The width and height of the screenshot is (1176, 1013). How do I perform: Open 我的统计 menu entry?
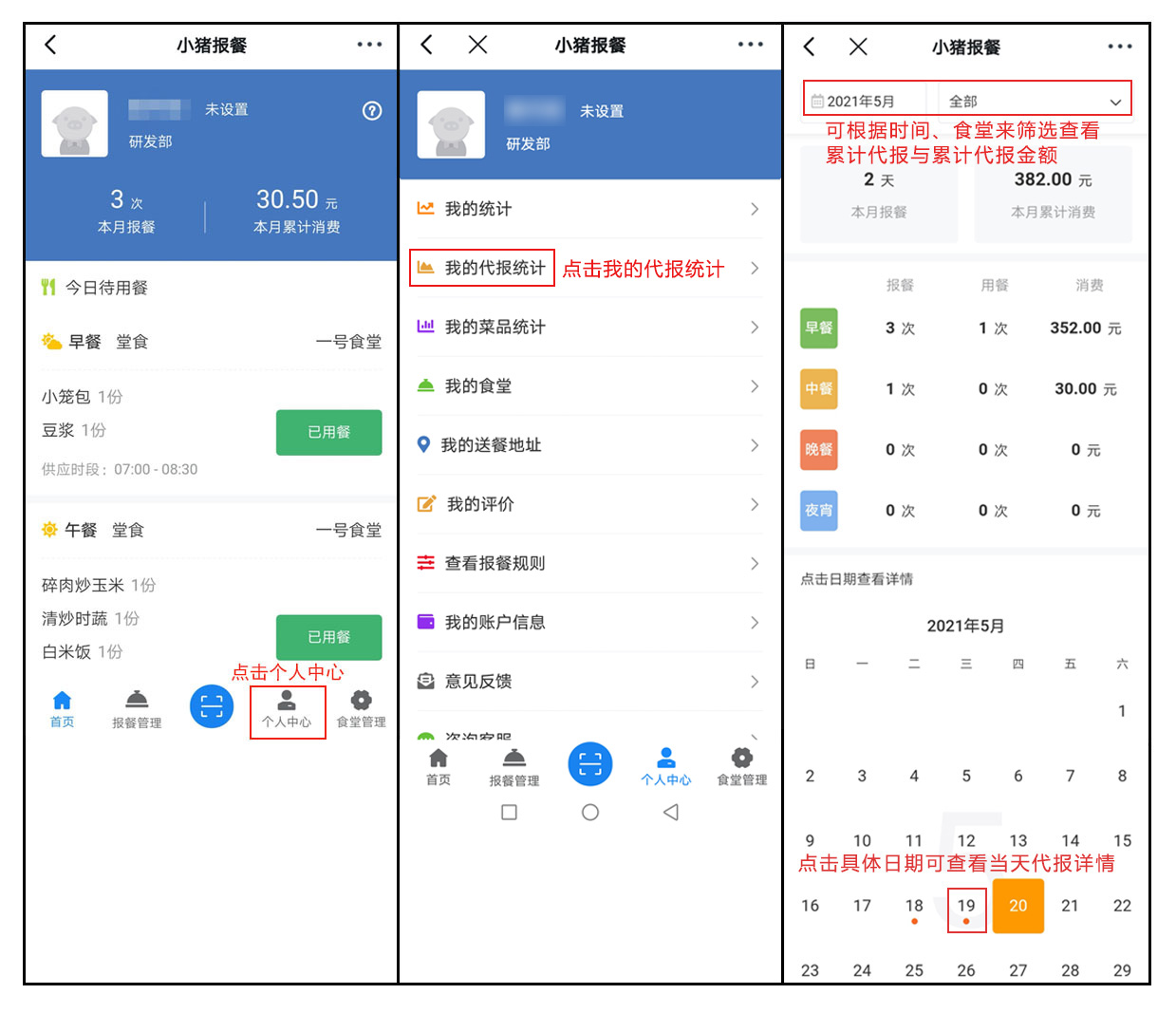click(x=589, y=209)
